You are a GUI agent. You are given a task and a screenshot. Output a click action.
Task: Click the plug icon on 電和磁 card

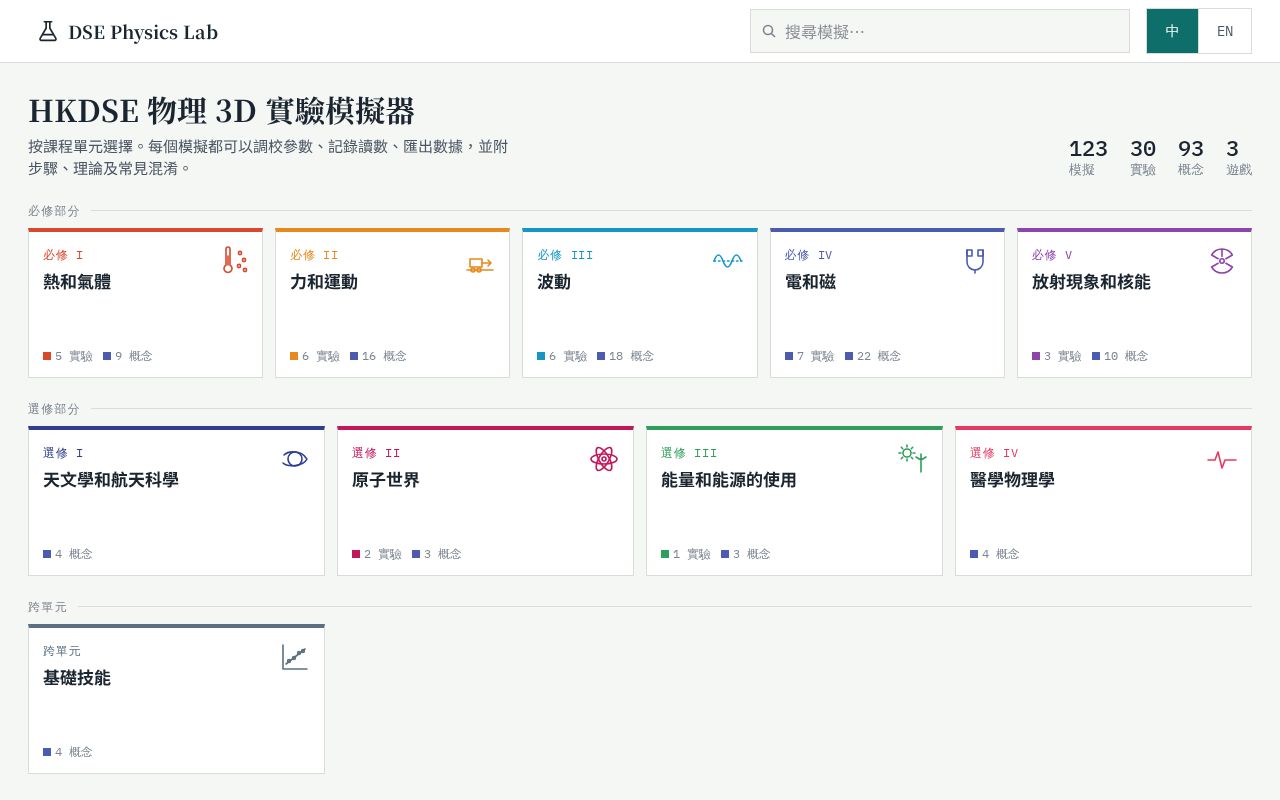point(975,261)
